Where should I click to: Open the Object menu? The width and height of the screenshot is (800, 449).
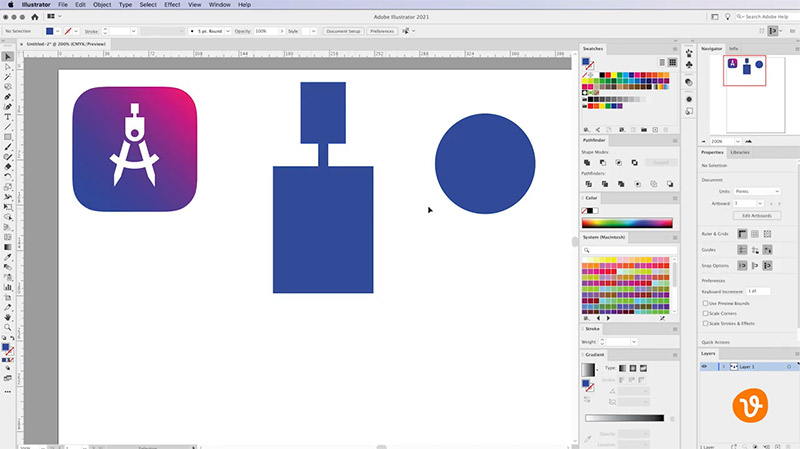coord(102,5)
